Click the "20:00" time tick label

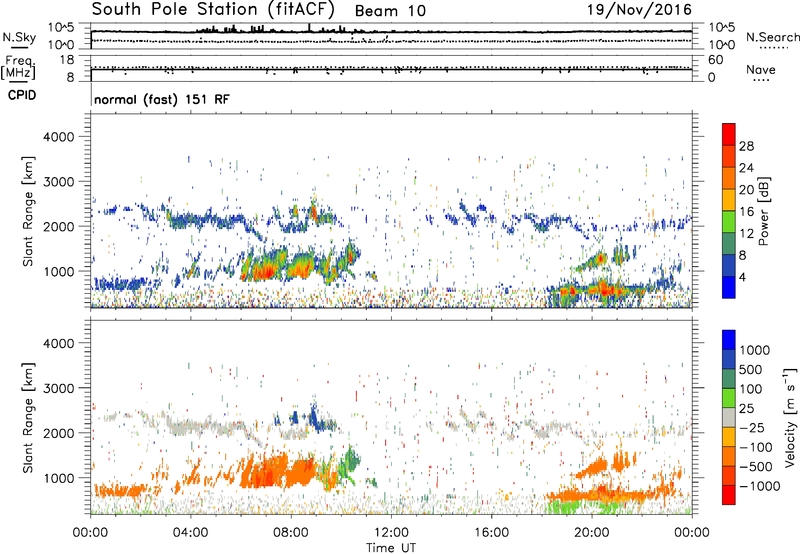click(591, 533)
